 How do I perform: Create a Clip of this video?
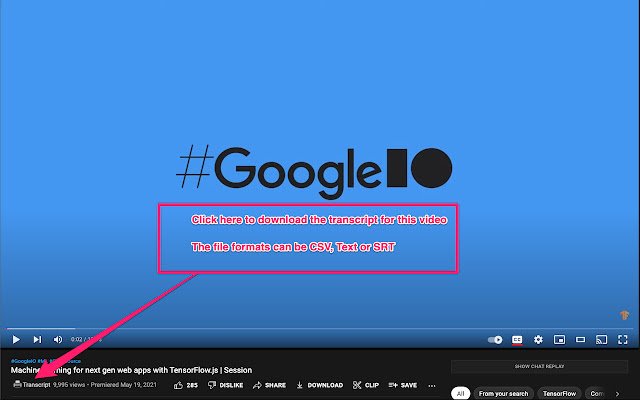366,385
